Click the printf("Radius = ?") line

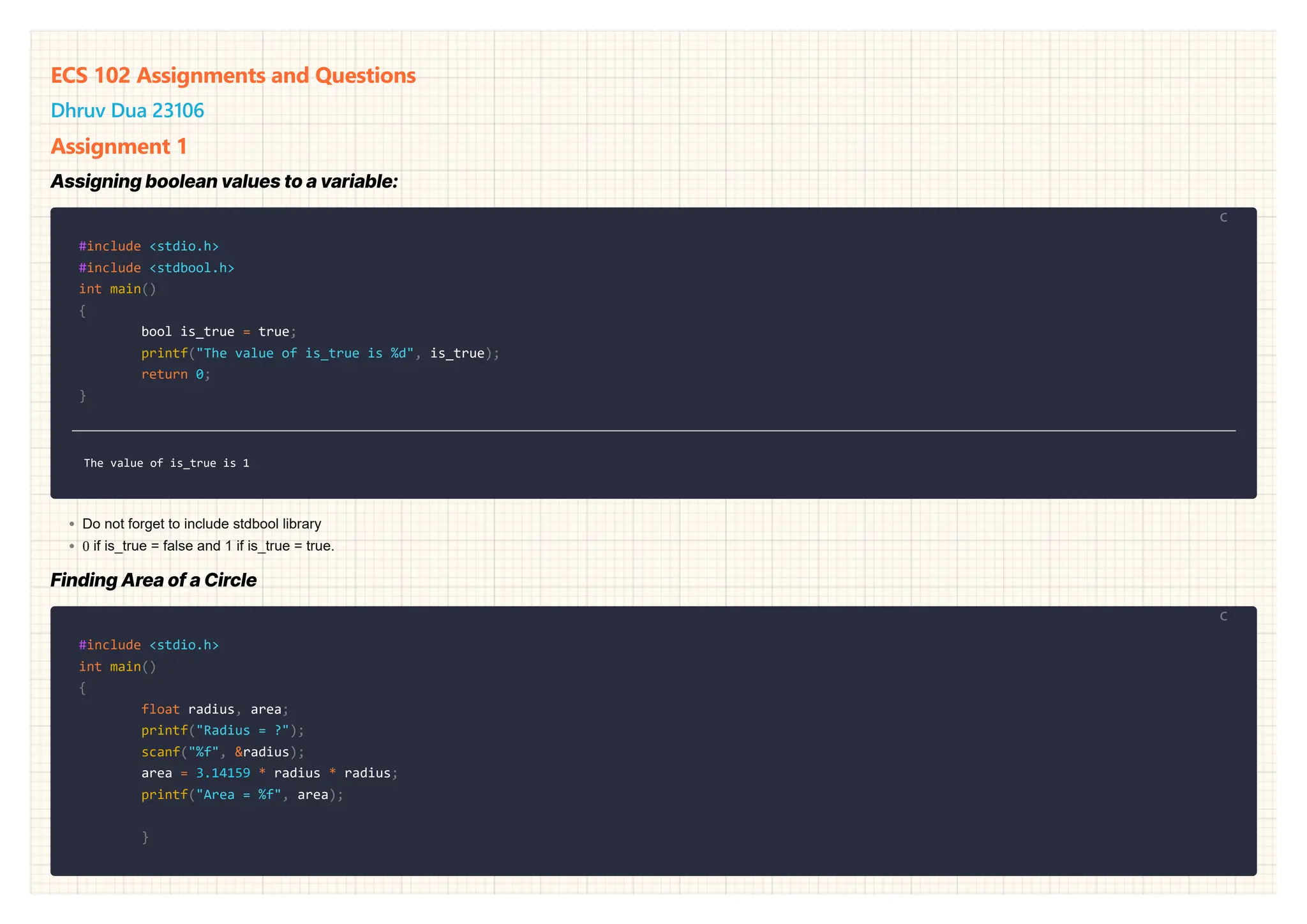point(223,731)
